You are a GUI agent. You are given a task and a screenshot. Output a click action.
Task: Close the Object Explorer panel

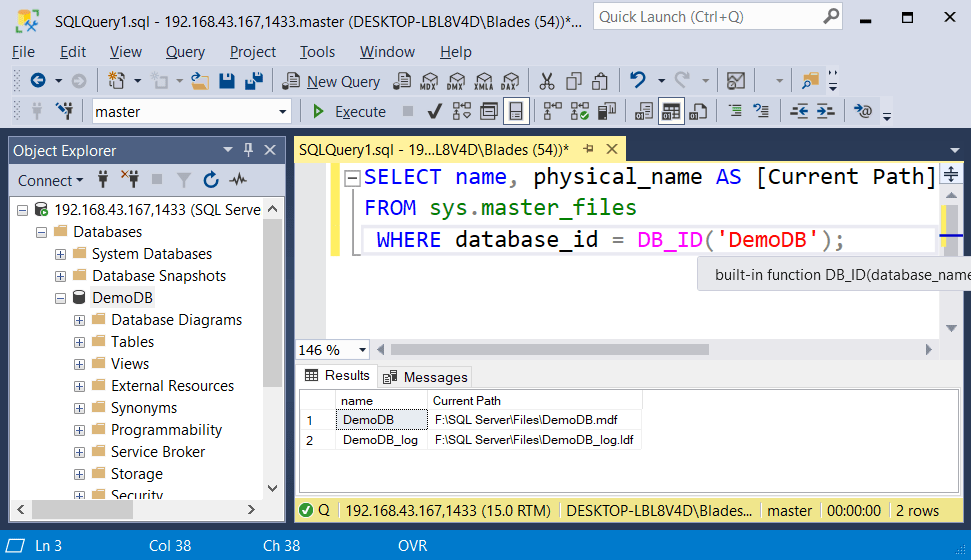270,150
